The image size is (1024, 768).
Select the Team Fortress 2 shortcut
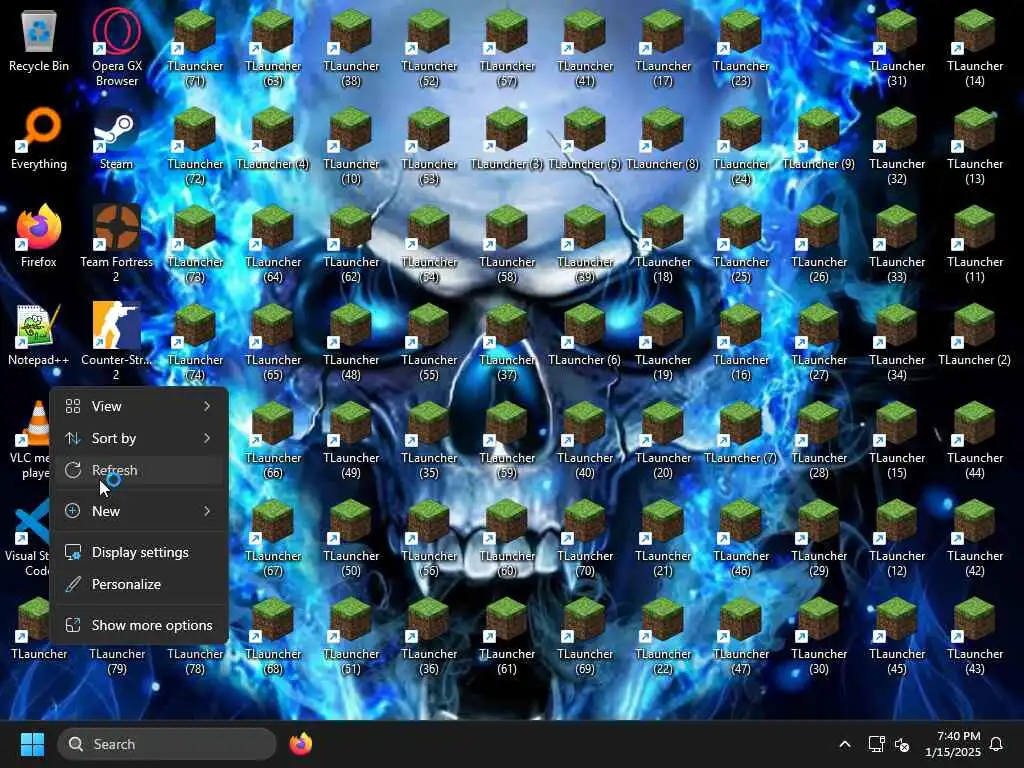point(116,244)
